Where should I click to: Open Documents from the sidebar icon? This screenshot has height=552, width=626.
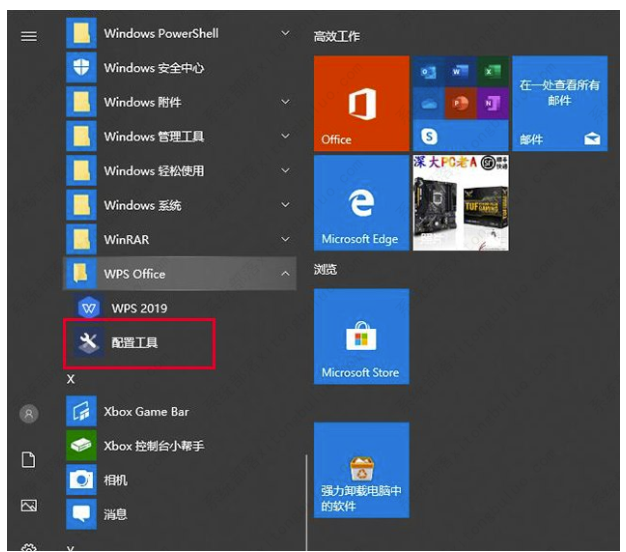tap(28, 459)
